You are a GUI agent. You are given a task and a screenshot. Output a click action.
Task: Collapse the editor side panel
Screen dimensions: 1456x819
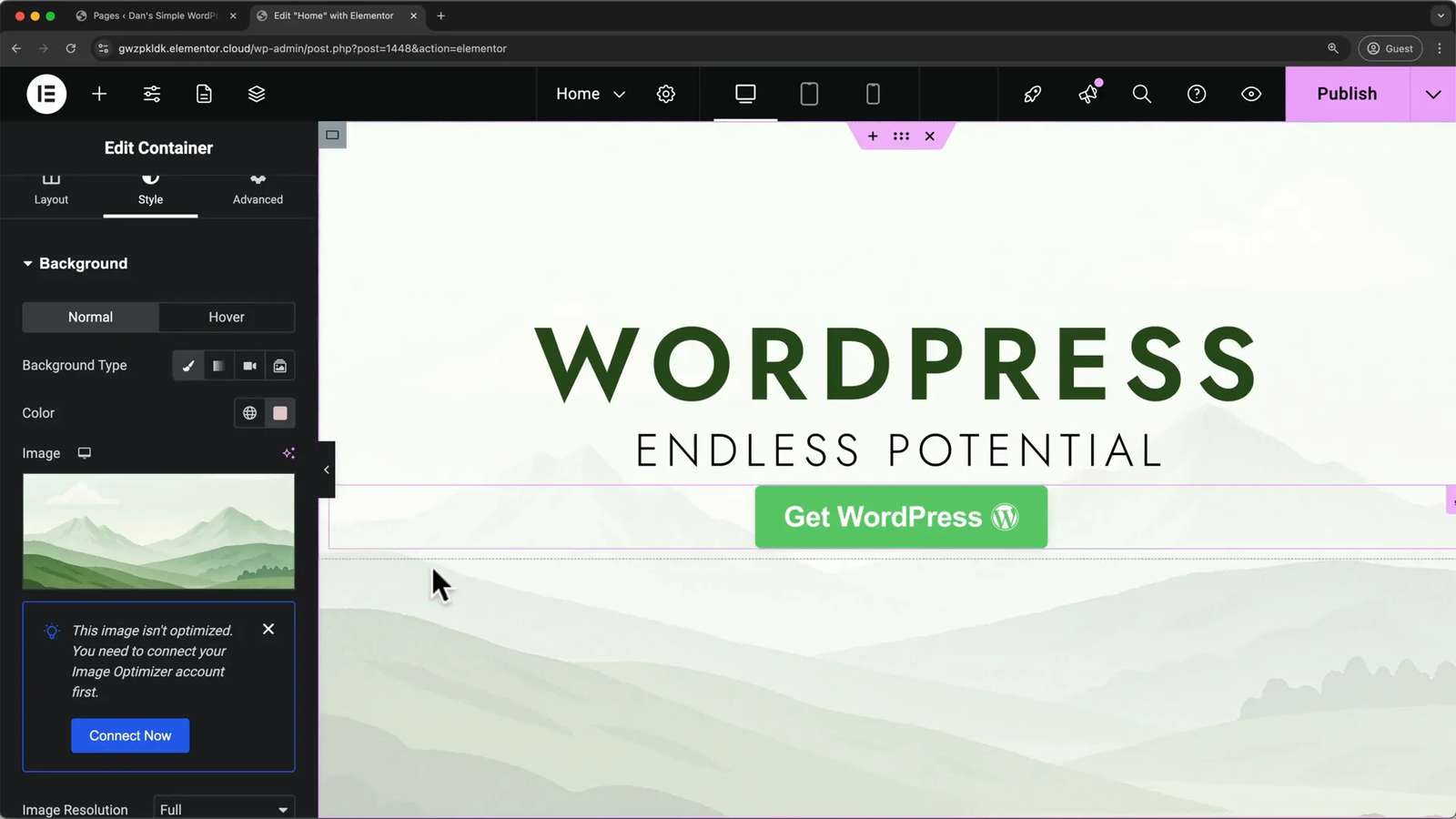[x=327, y=470]
